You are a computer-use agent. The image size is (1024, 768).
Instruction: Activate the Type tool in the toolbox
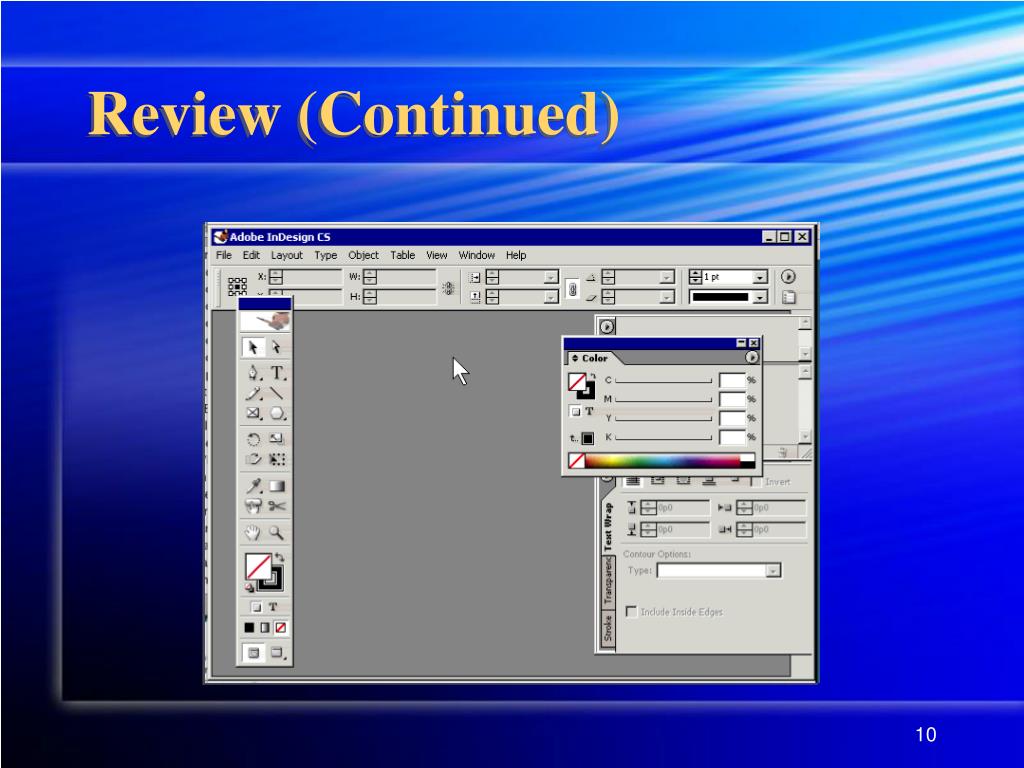[x=278, y=373]
